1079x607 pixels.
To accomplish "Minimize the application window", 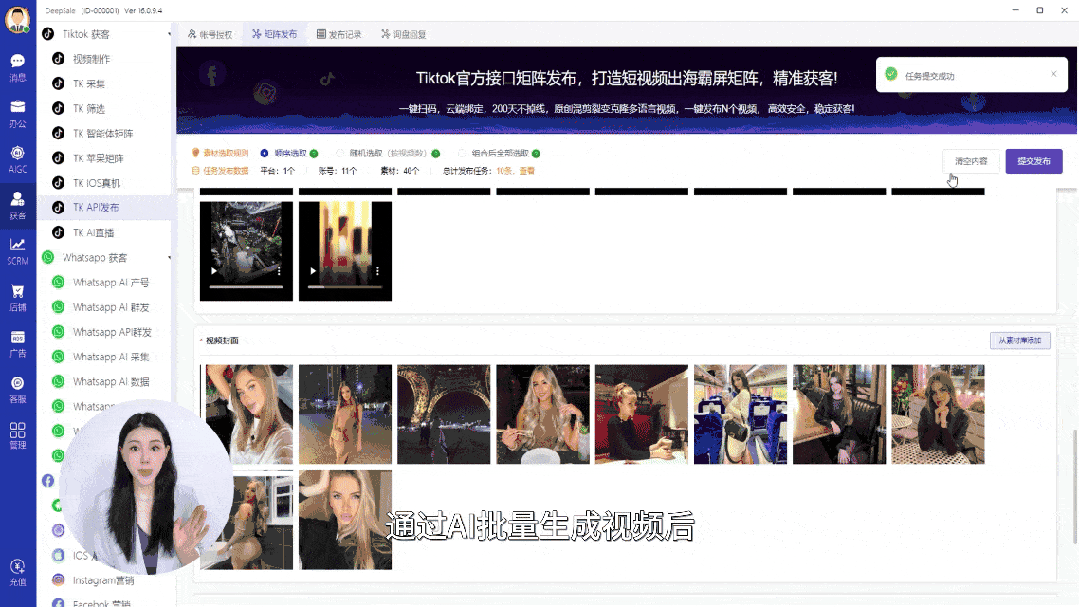I will click(x=1015, y=10).
